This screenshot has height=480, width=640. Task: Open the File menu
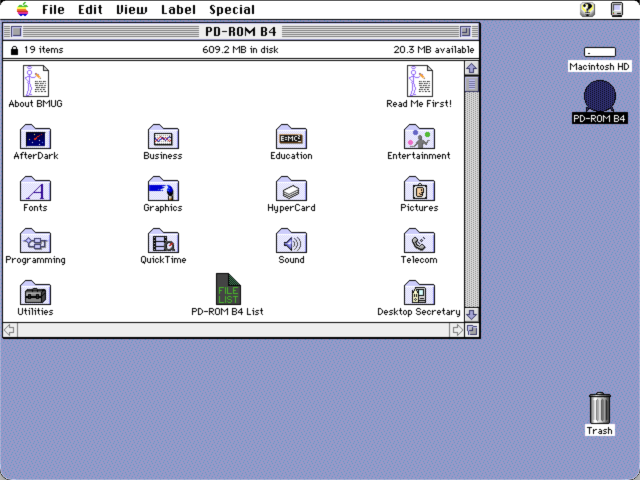click(53, 9)
